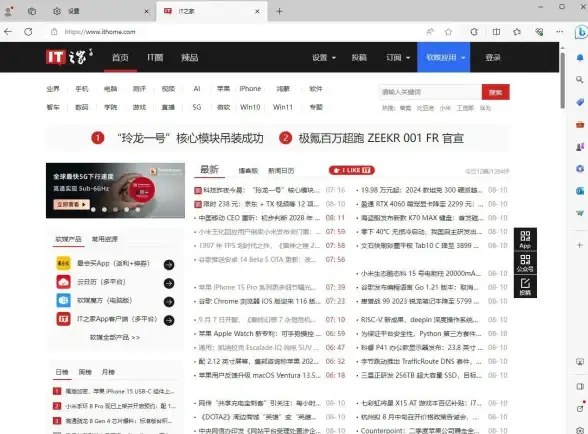Open headline about ZEEKR 001 FR
This screenshot has width=588, height=434.
tap(381, 138)
